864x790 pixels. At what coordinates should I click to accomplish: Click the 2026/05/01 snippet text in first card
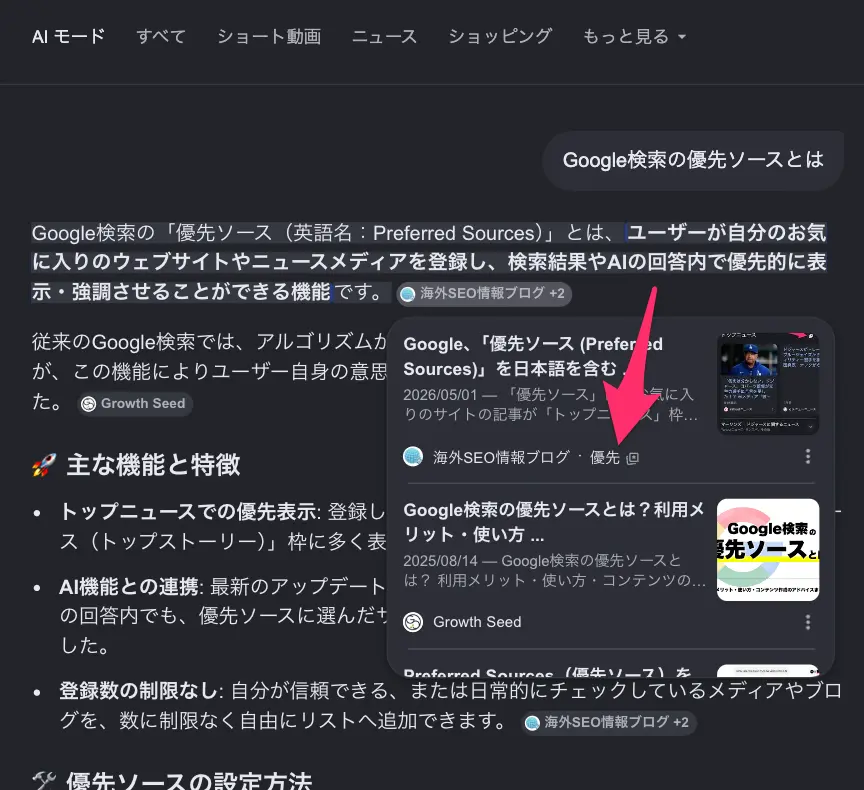[550, 404]
